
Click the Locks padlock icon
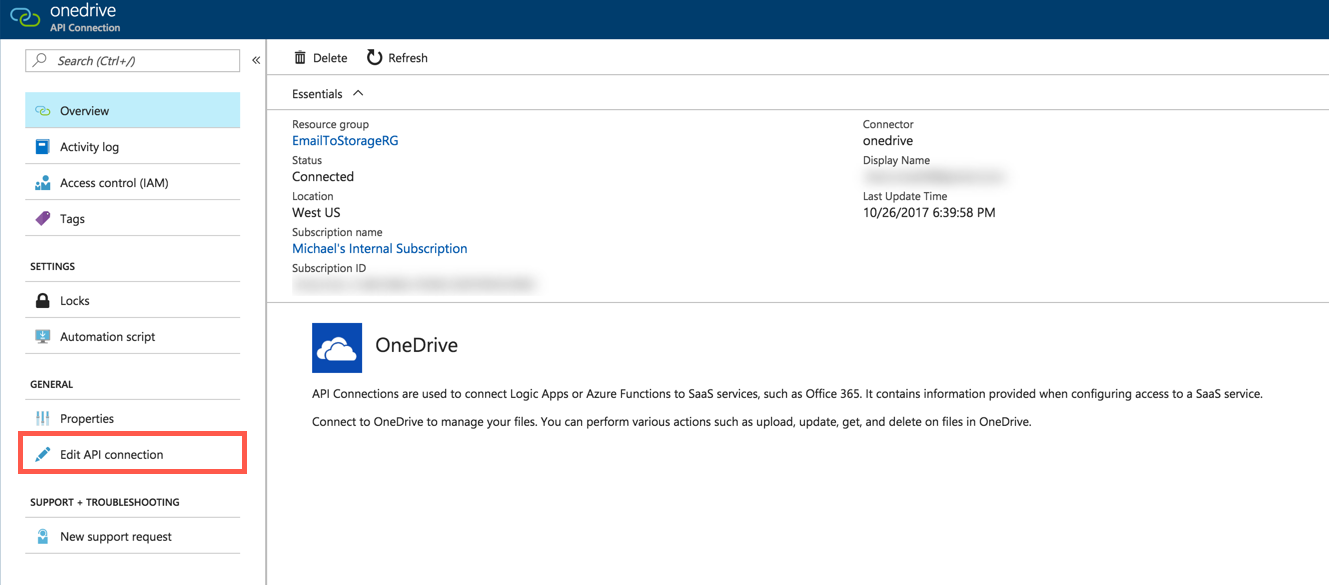[42, 301]
